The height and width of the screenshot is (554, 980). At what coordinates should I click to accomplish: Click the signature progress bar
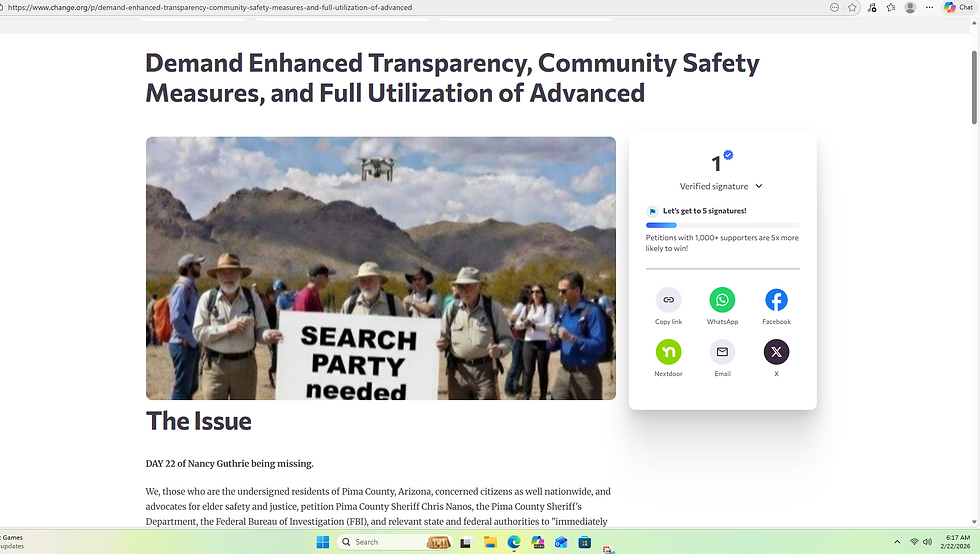pyautogui.click(x=722, y=225)
